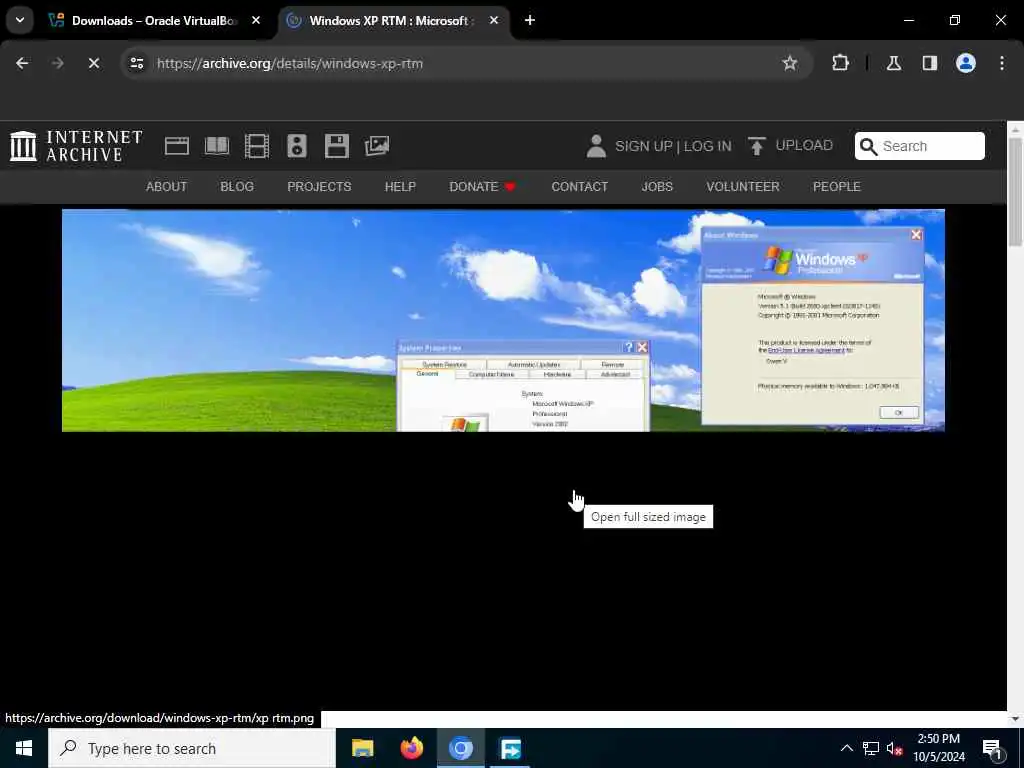Open the blue arrow app on the taskbar

pyautogui.click(x=510, y=748)
